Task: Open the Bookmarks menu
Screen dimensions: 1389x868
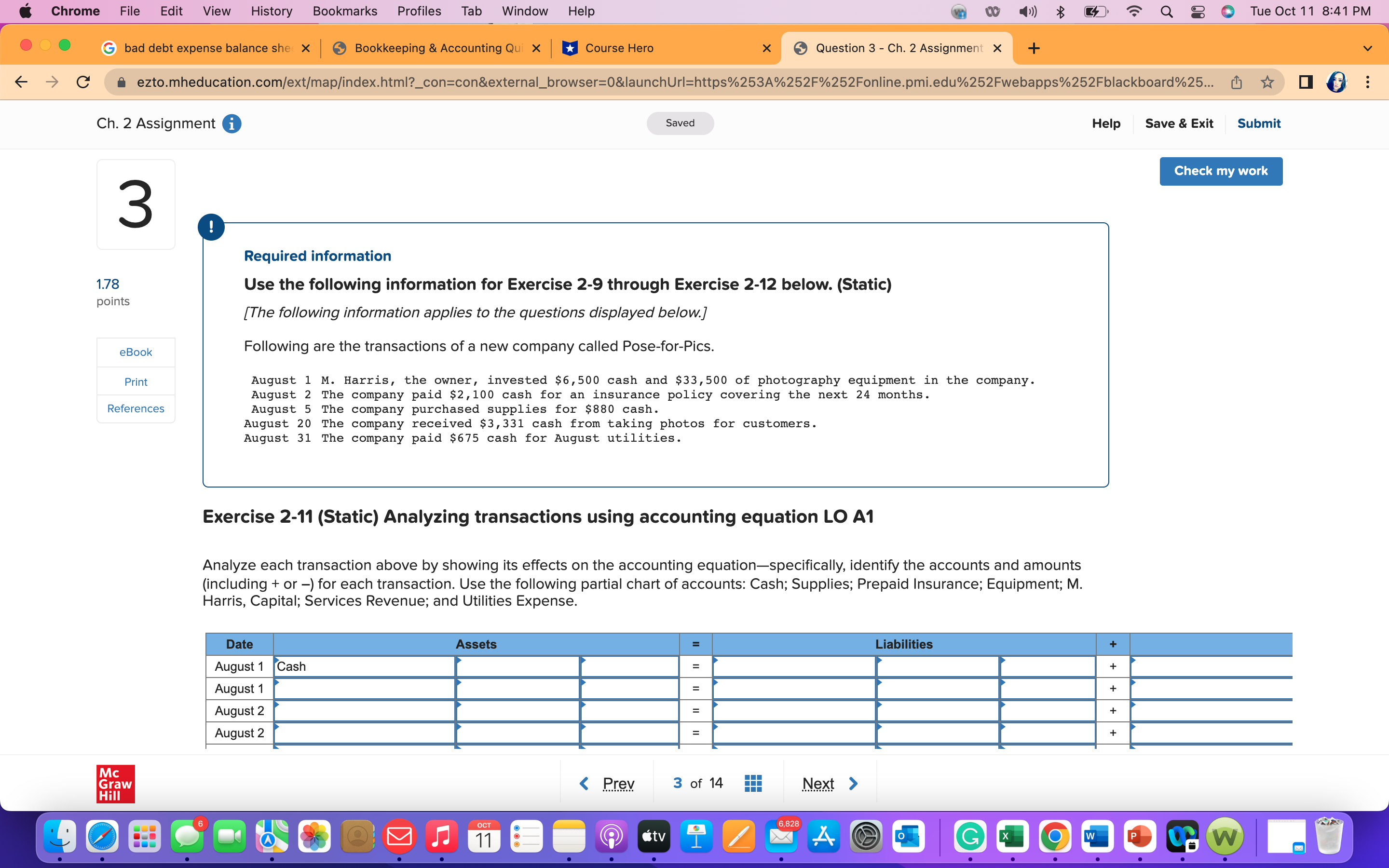Action: (344, 11)
